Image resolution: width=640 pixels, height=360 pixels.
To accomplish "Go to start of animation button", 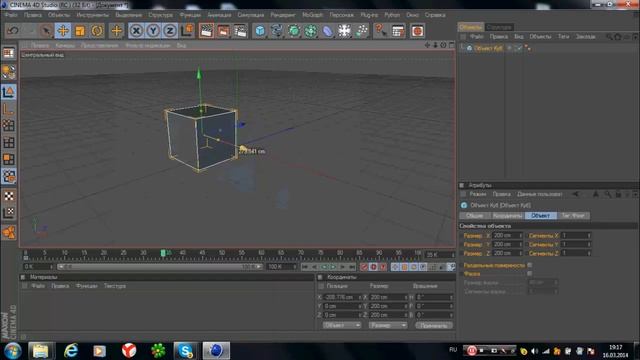I will click(304, 267).
